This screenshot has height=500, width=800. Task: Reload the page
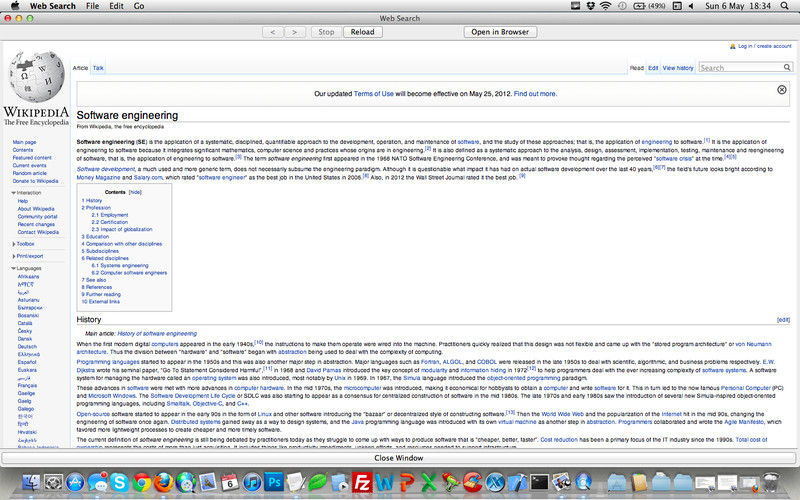coord(362,32)
